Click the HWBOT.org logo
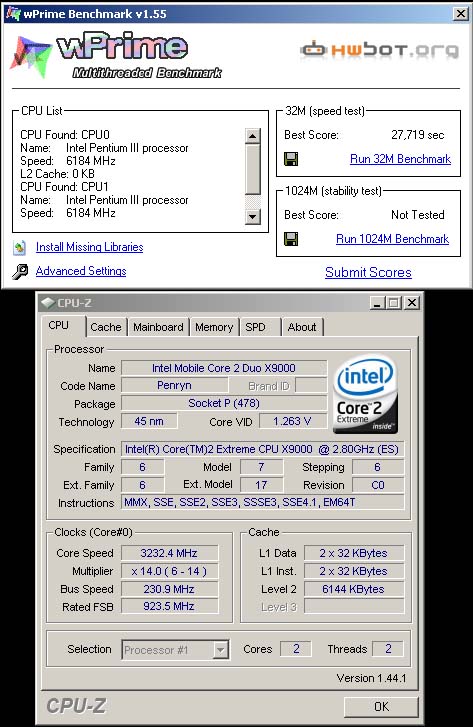Viewport: 473px width, 727px height. click(380, 50)
